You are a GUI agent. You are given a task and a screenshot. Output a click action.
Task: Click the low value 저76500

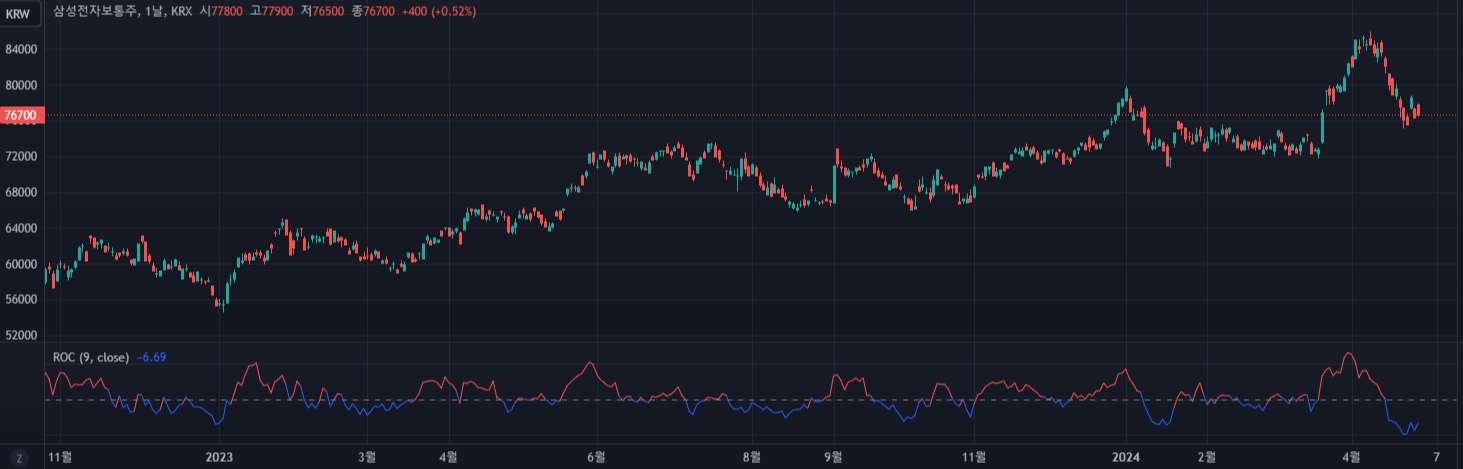(x=323, y=11)
